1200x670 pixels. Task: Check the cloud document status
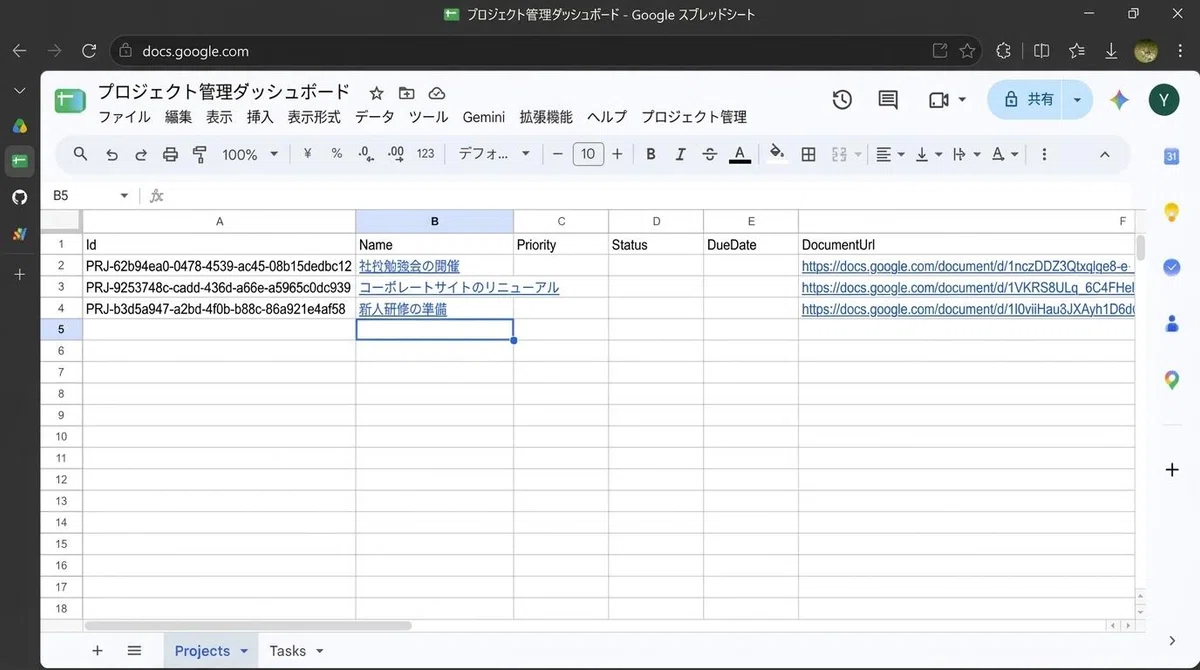point(436,93)
